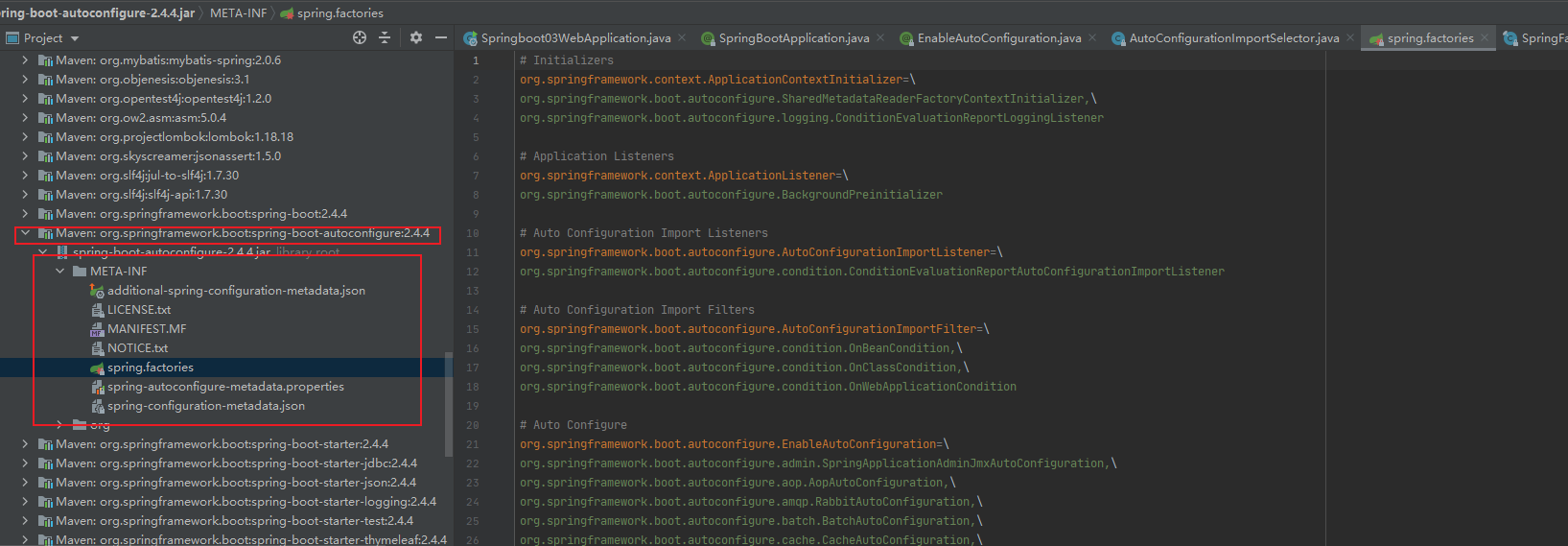Click the Project panel vertical scrollbar
Image resolution: width=1568 pixels, height=546 pixels.
(448, 404)
